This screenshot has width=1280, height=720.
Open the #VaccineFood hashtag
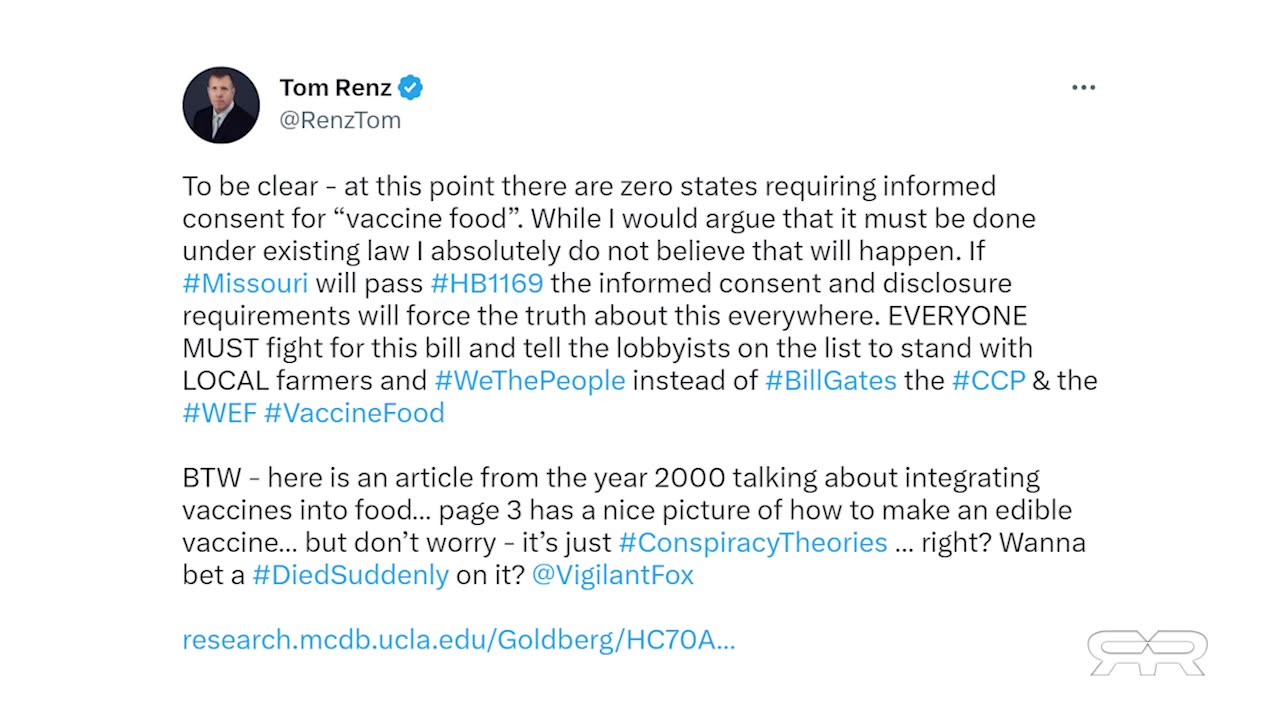355,413
